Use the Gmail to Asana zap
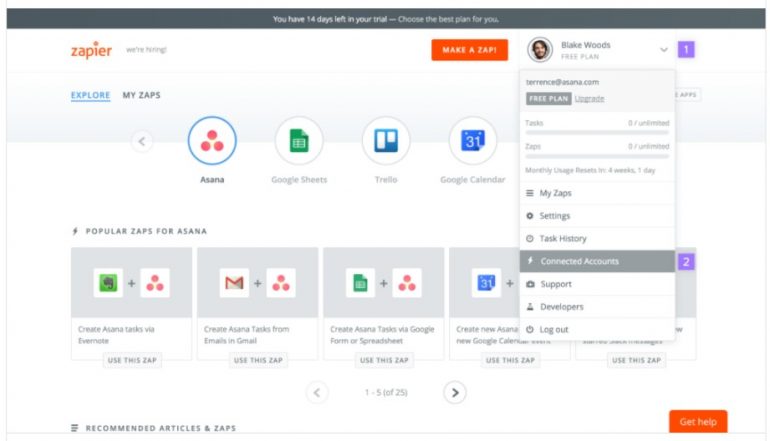Viewport: 770px width, 441px height. point(258,360)
